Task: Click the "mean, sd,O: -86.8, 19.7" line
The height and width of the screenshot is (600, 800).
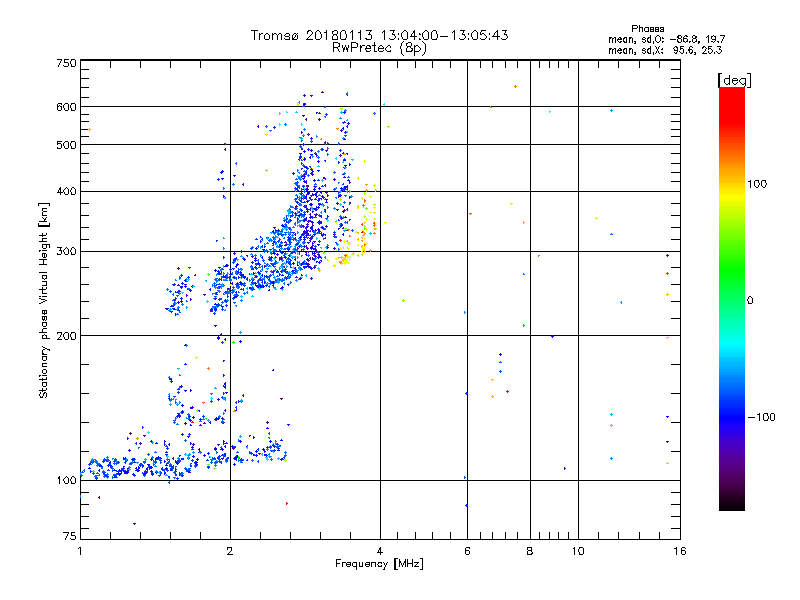Action: pos(666,39)
